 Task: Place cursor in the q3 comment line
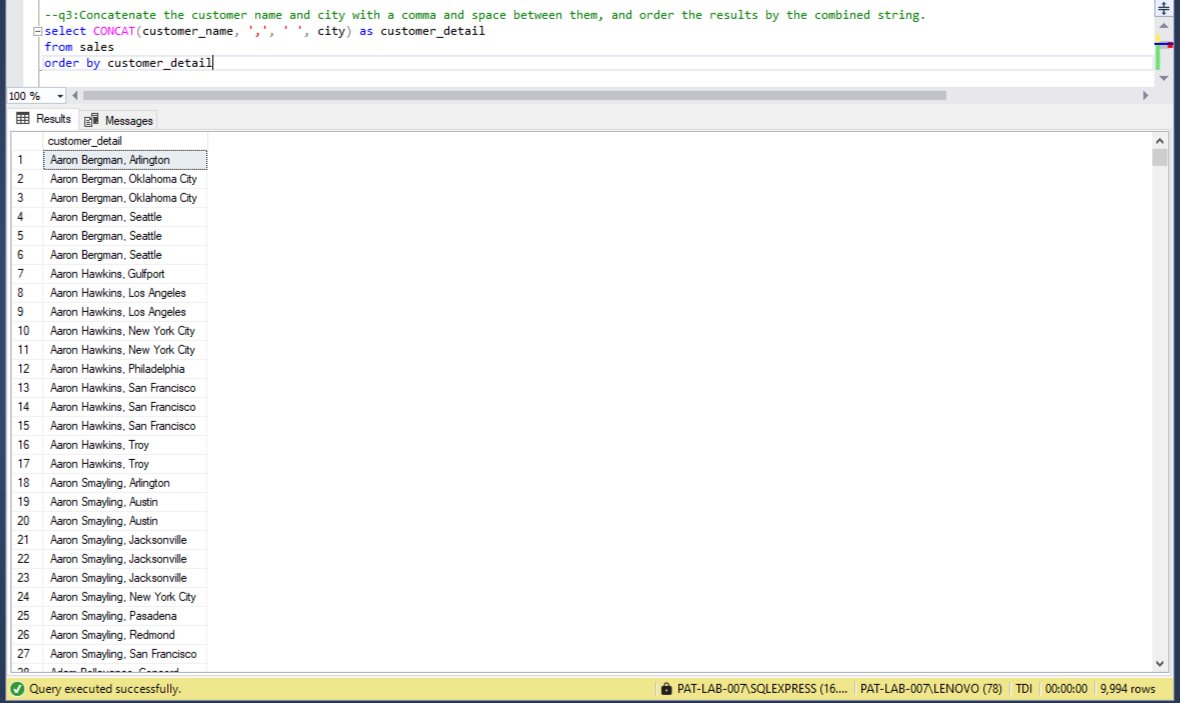tap(485, 15)
